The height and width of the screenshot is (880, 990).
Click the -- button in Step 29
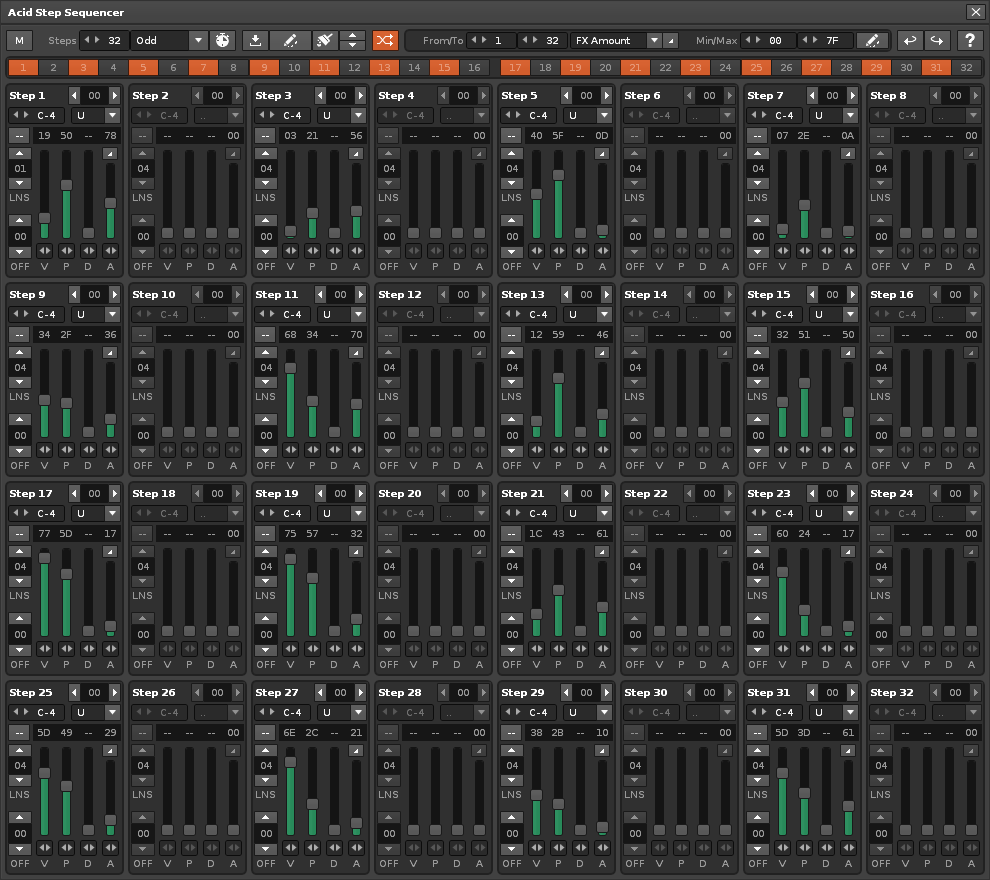click(511, 732)
